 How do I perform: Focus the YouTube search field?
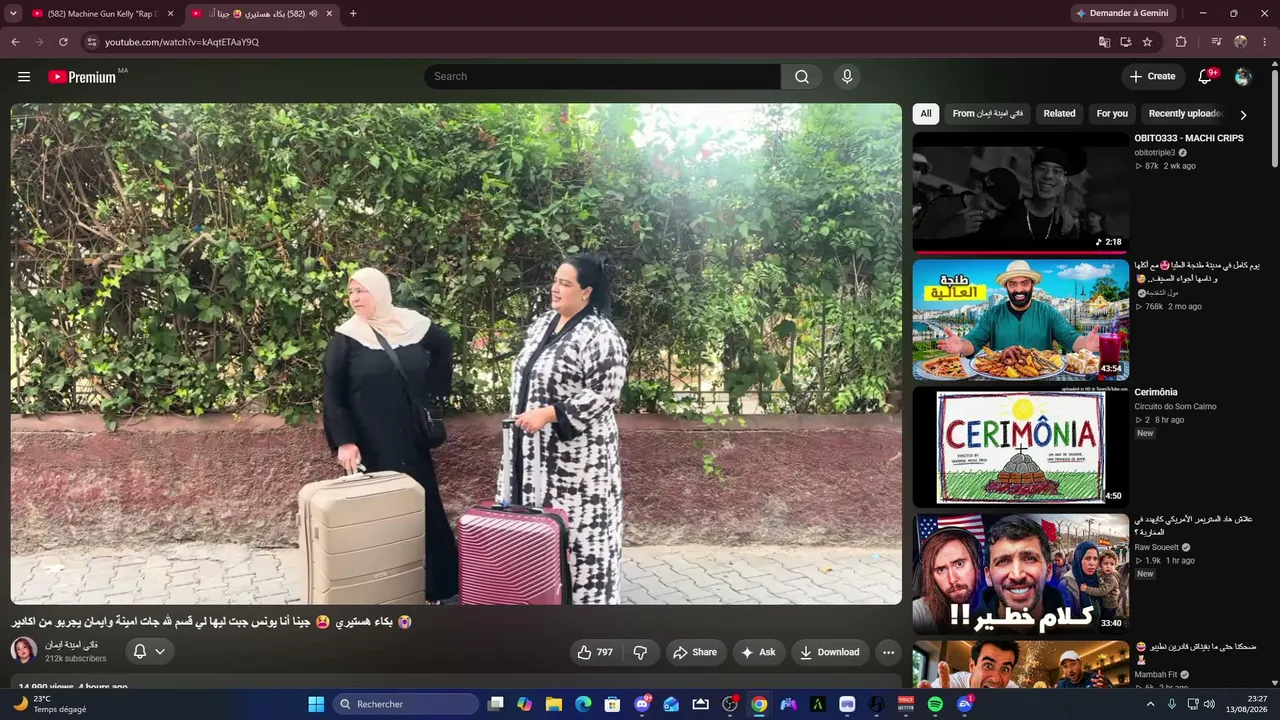coord(602,77)
